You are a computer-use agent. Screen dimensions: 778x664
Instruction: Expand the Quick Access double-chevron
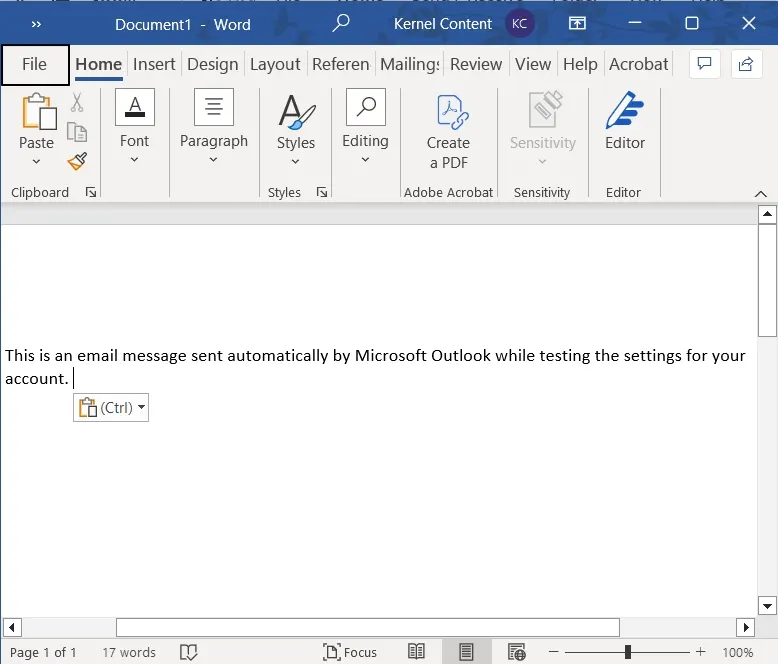point(36,24)
